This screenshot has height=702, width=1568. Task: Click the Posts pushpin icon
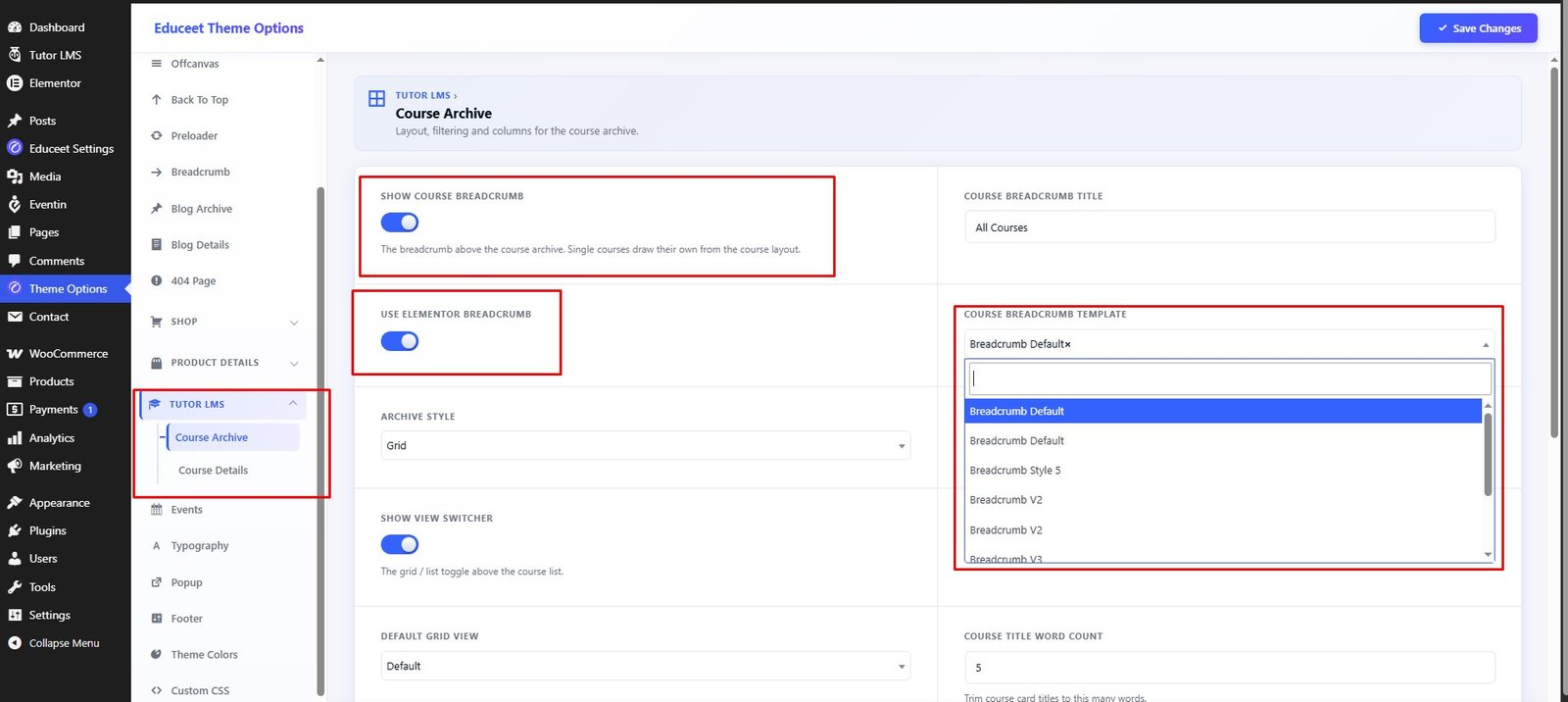15,121
